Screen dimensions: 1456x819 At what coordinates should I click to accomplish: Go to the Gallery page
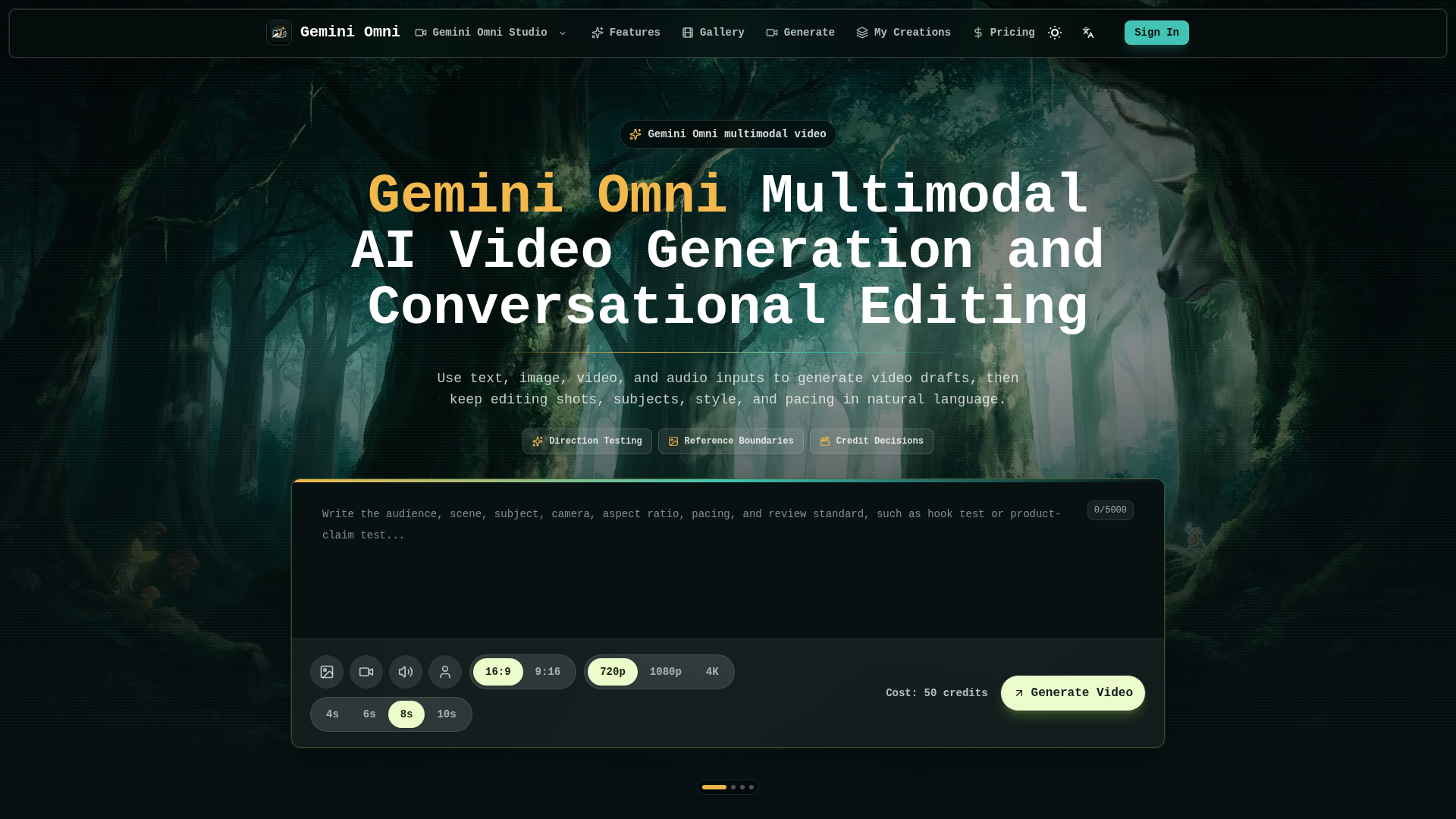(713, 33)
